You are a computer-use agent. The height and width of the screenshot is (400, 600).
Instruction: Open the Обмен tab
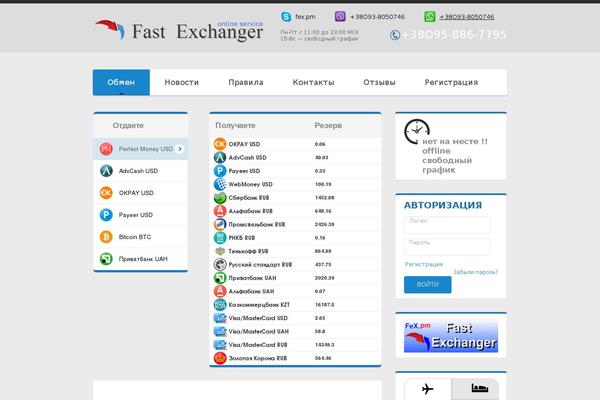click(121, 82)
